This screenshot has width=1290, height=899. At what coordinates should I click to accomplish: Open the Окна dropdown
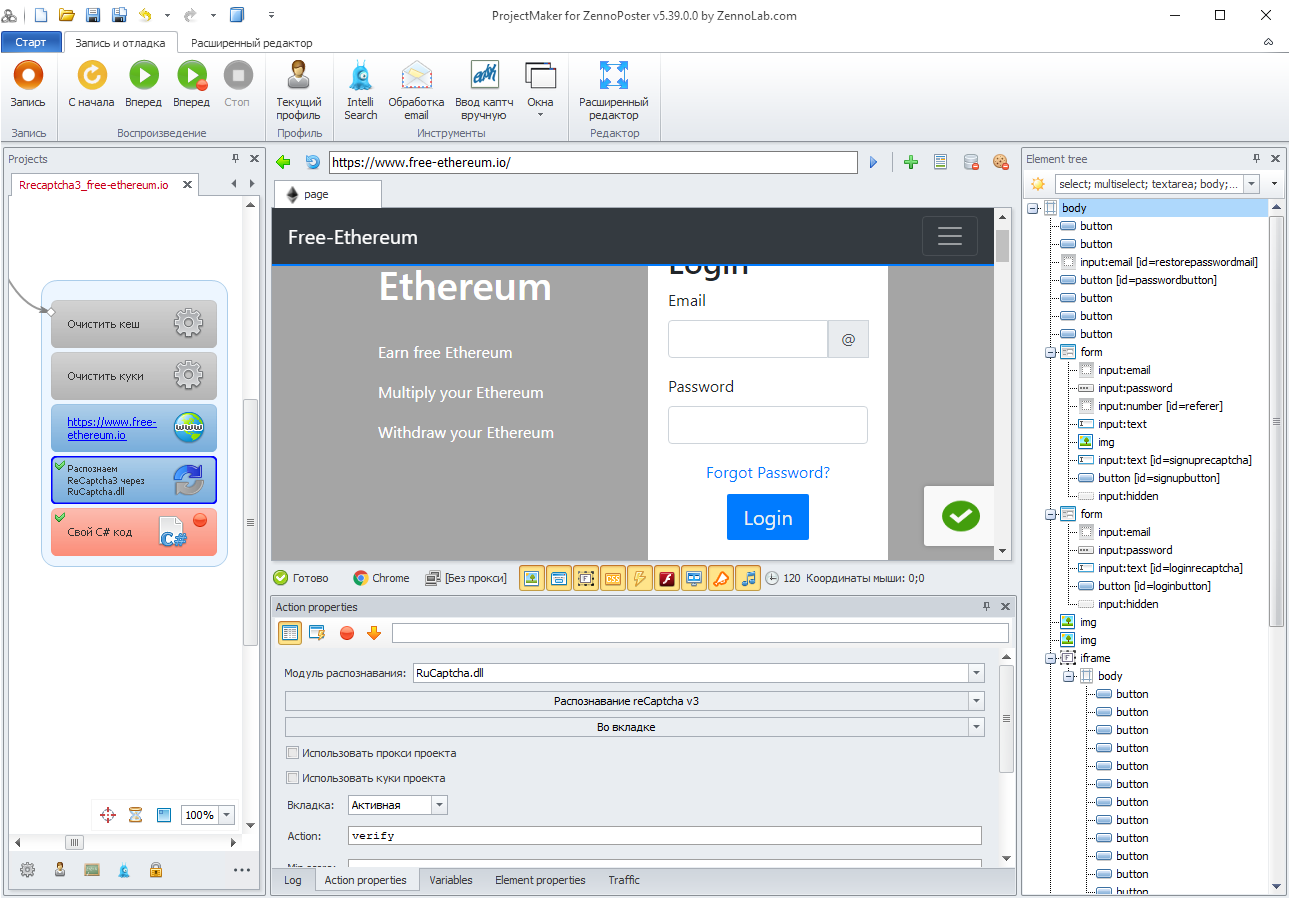[x=540, y=90]
